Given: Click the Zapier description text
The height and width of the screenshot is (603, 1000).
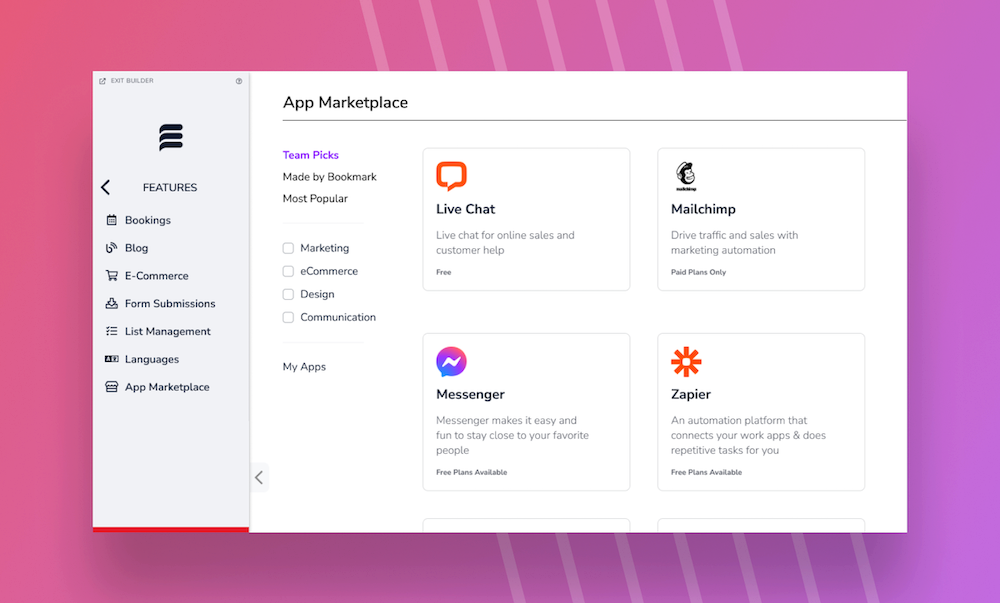Looking at the screenshot, I should click(748, 435).
